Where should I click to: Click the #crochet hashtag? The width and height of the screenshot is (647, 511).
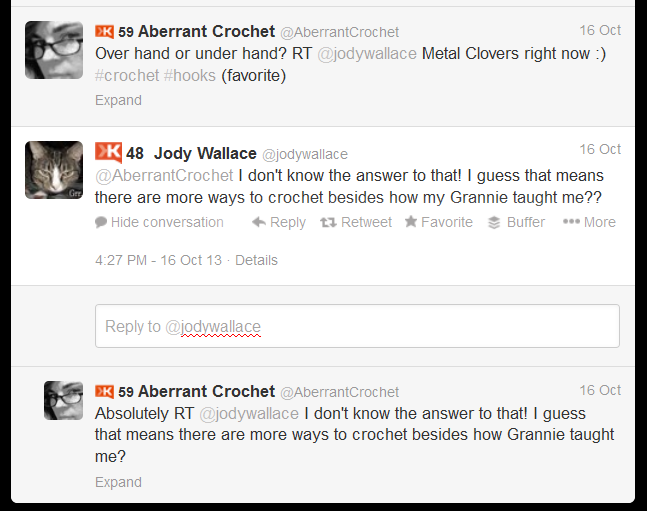(x=127, y=75)
